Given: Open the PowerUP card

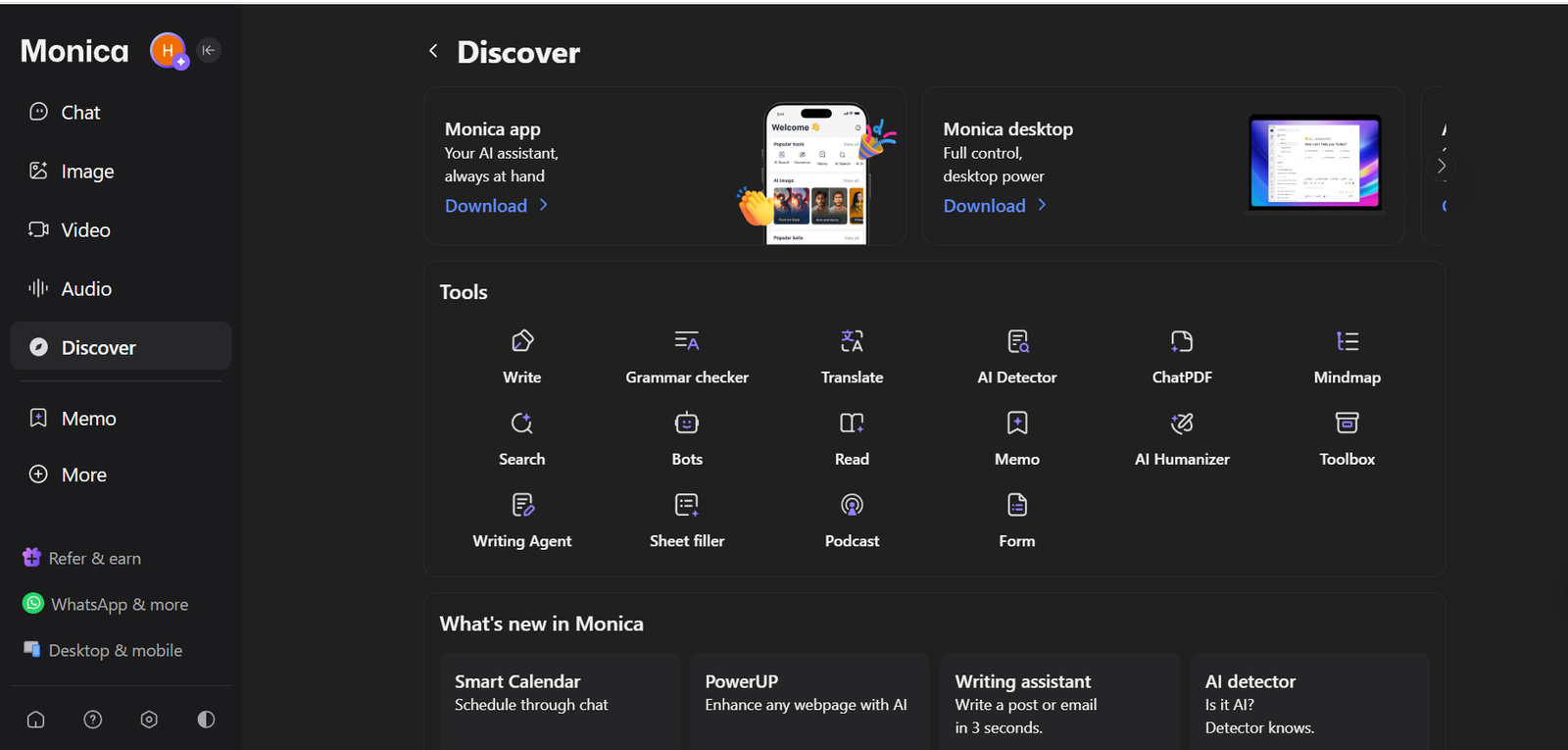Looking at the screenshot, I should pyautogui.click(x=809, y=702).
